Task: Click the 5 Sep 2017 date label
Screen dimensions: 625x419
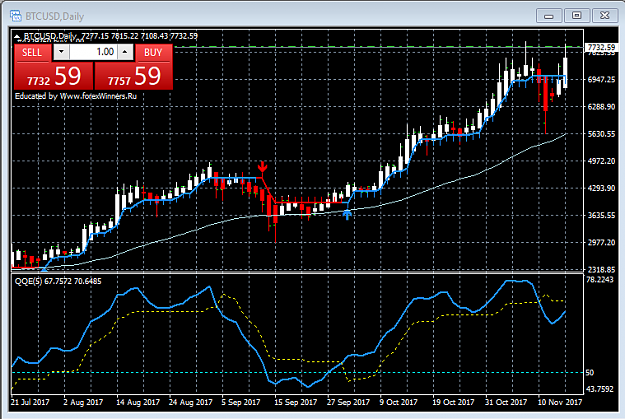Action: click(x=241, y=402)
